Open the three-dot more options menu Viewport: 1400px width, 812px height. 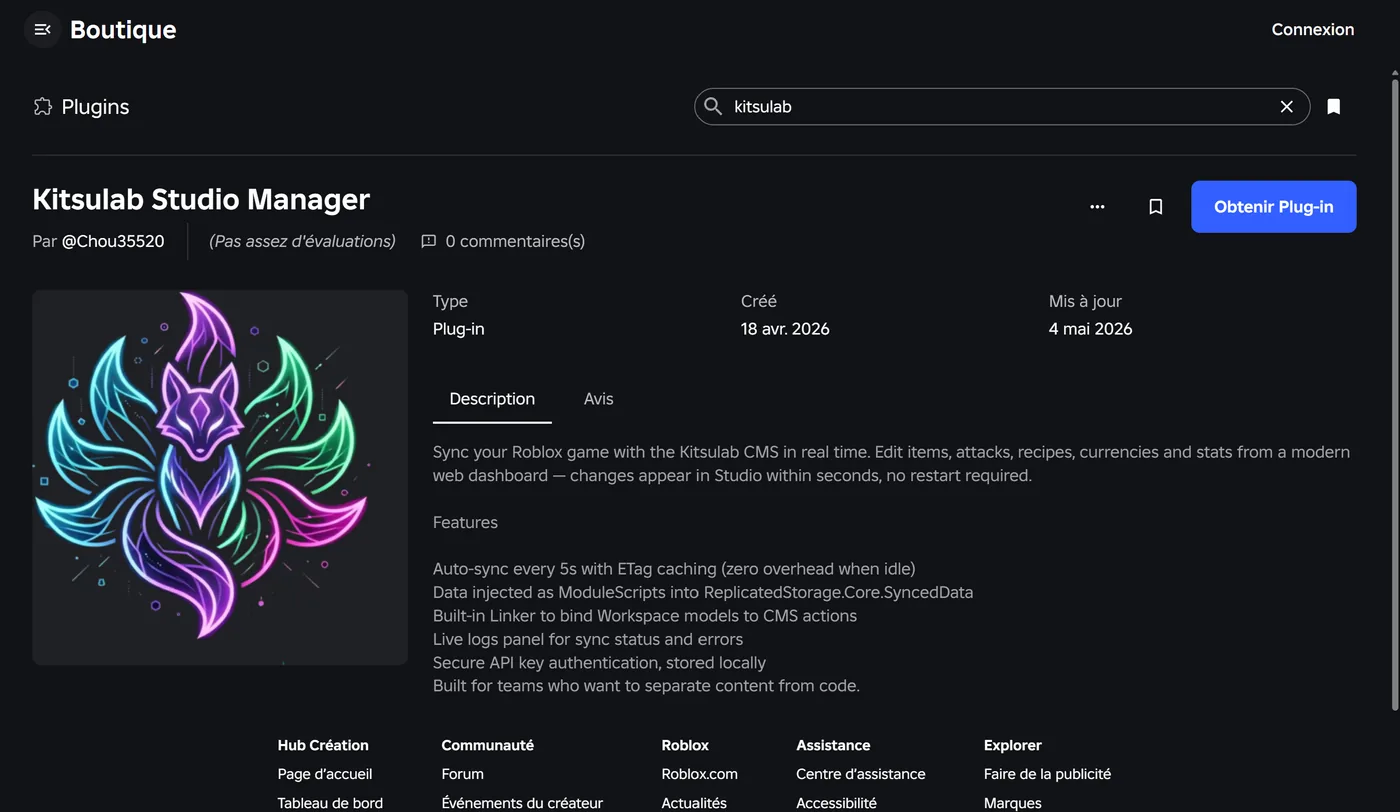1097,207
